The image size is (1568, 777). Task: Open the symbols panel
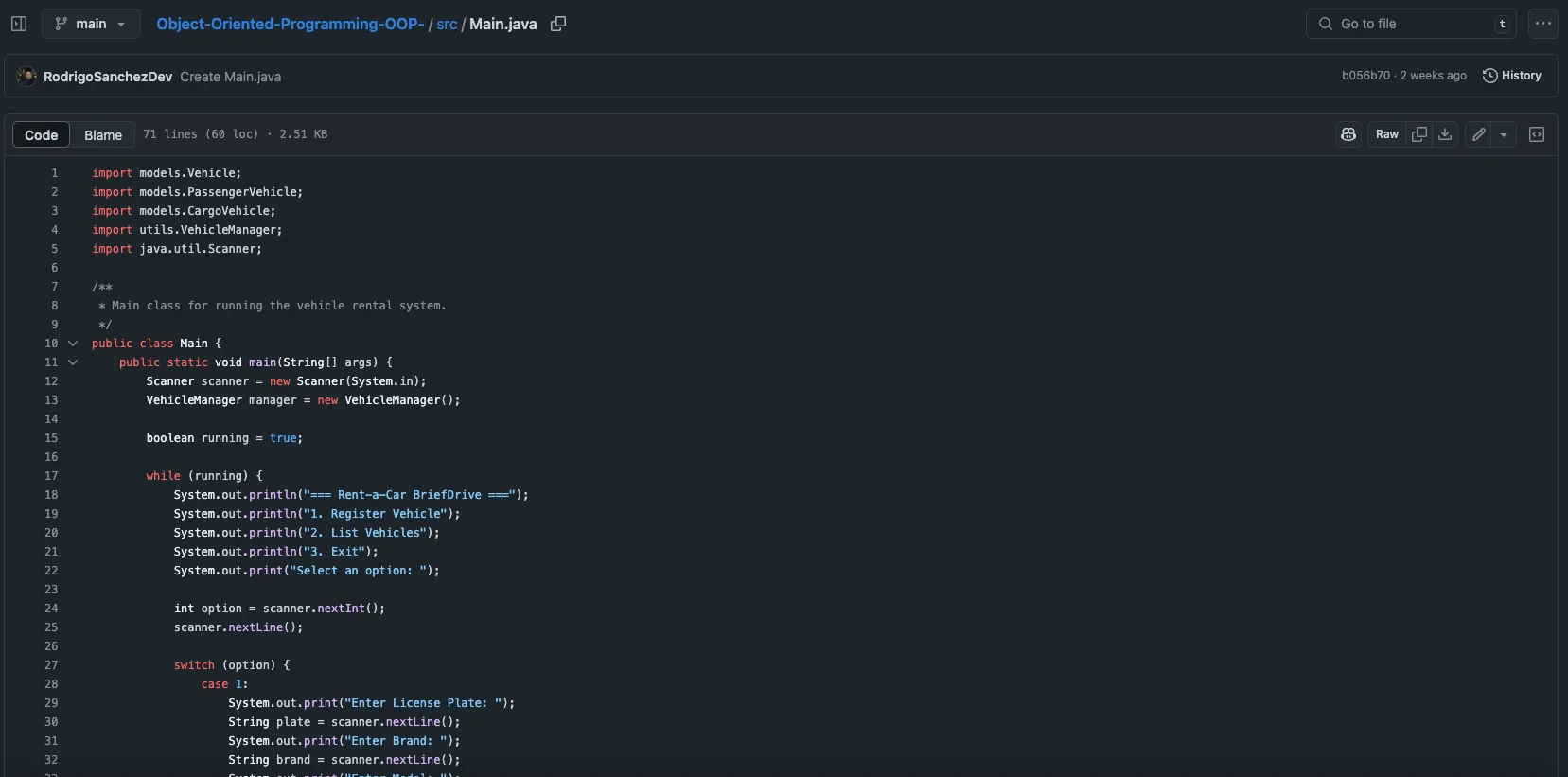click(1537, 134)
